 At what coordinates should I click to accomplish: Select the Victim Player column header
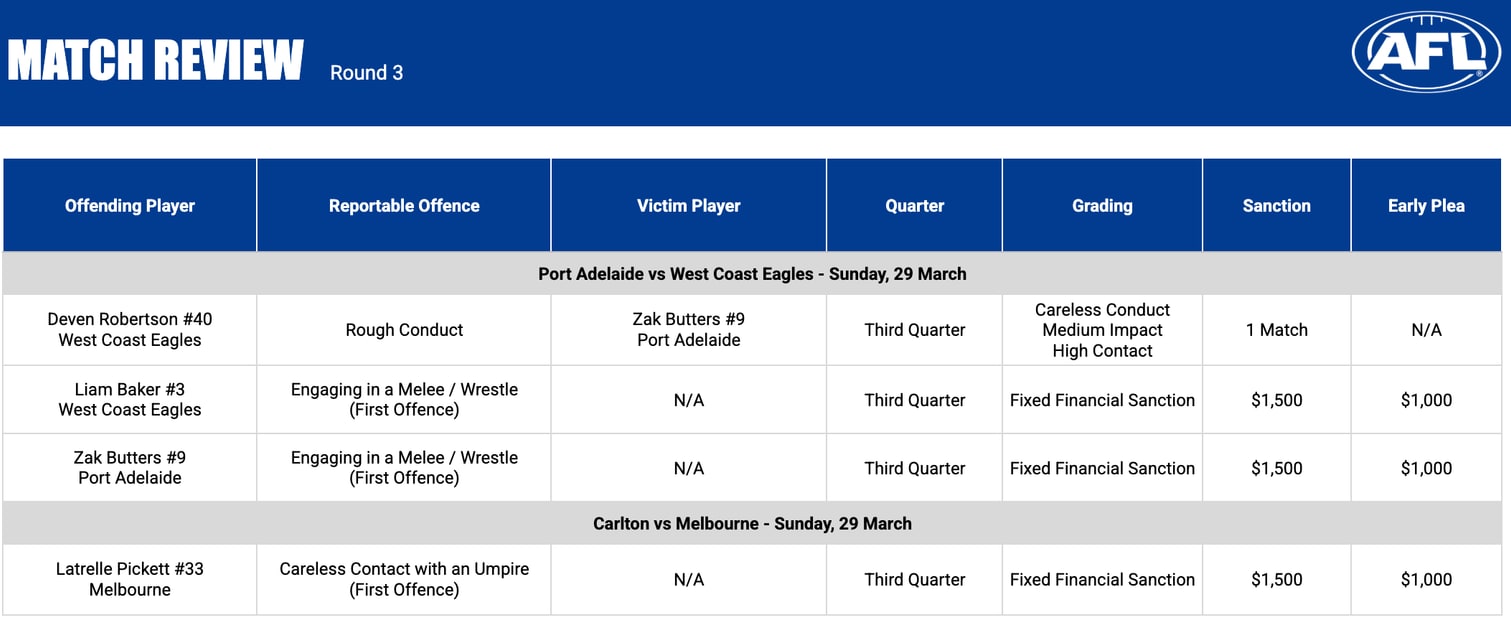tap(689, 206)
